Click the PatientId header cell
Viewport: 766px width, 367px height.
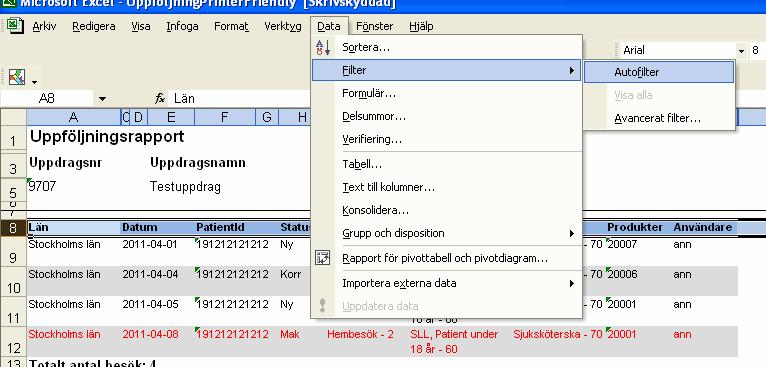click(x=220, y=227)
